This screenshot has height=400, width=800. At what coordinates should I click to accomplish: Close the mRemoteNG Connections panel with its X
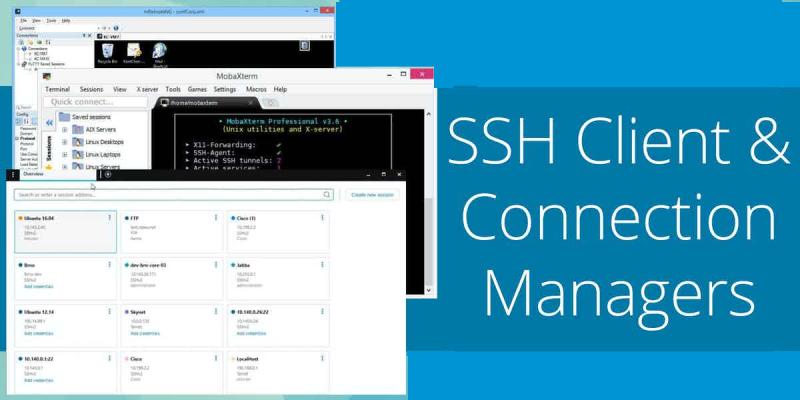(90, 36)
